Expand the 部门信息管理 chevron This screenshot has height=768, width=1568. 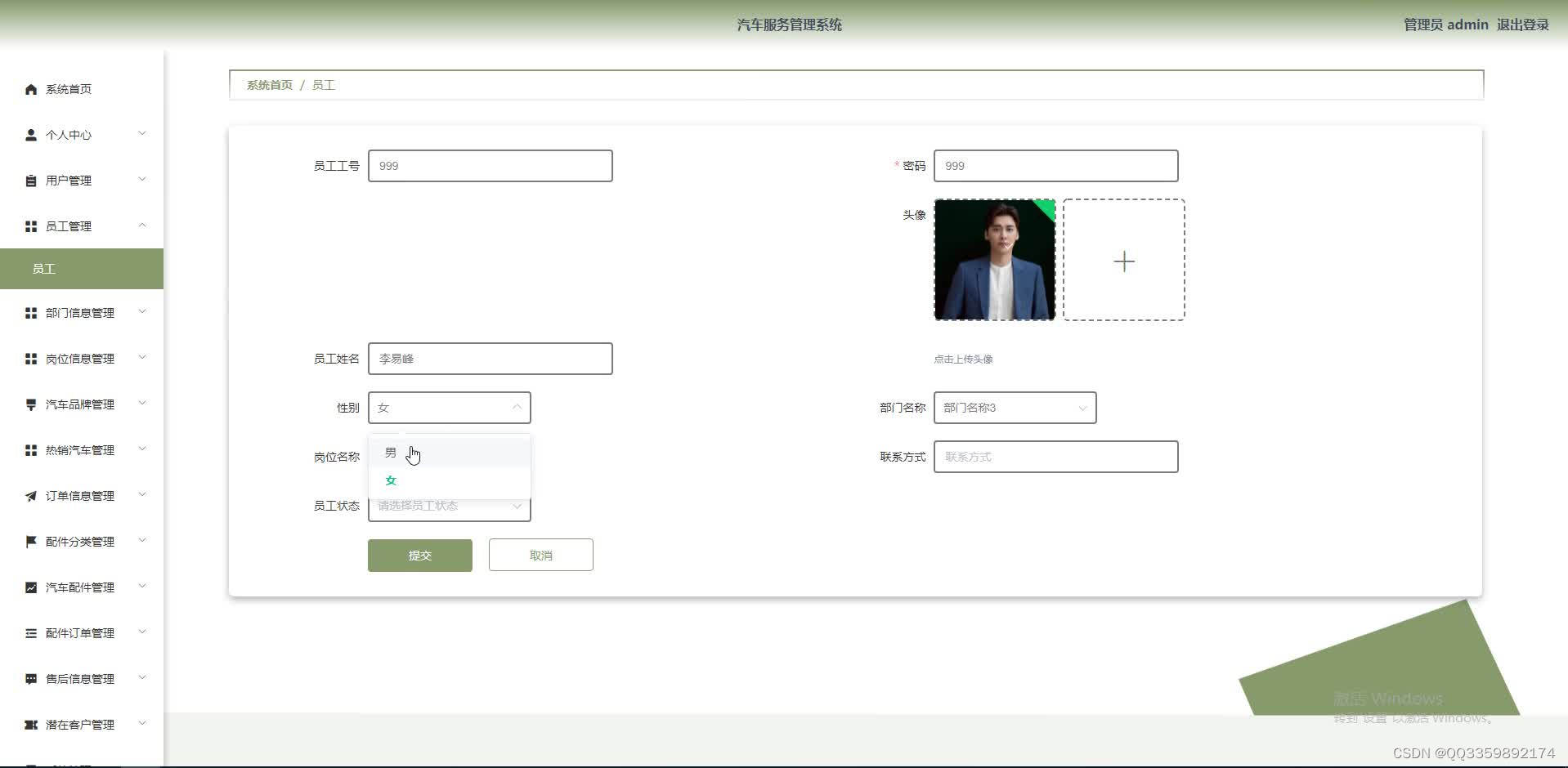tap(142, 312)
